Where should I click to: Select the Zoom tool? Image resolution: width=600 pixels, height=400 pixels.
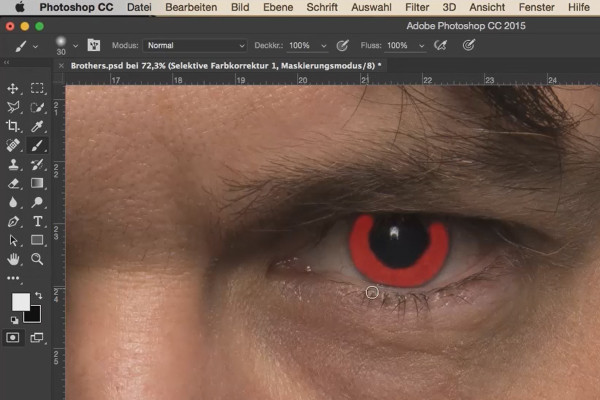[37, 259]
